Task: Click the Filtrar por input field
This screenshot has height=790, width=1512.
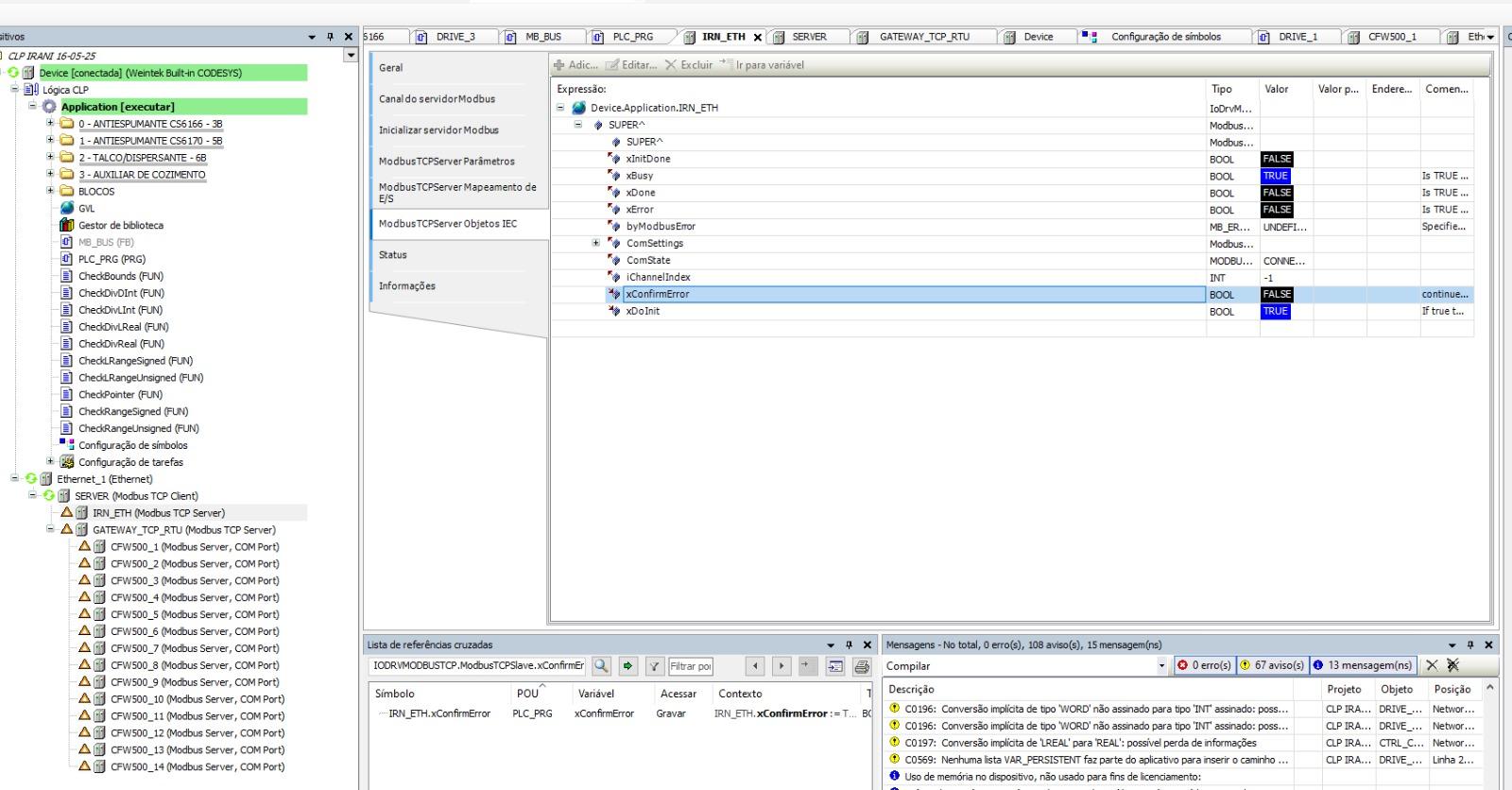Action: pyautogui.click(x=691, y=666)
